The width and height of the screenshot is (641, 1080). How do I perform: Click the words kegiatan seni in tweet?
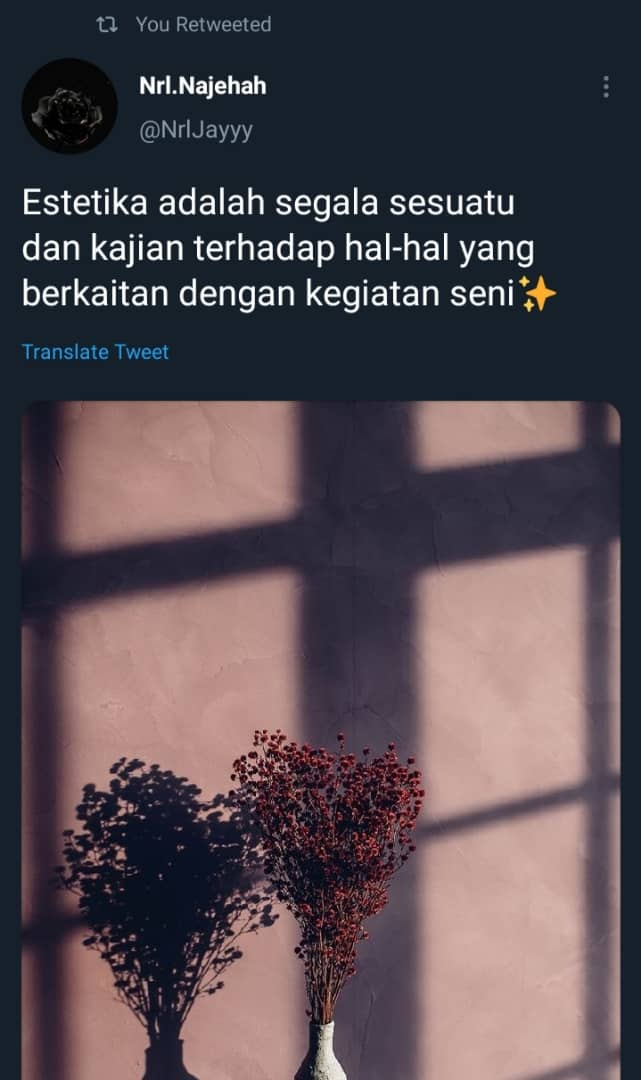410,294
